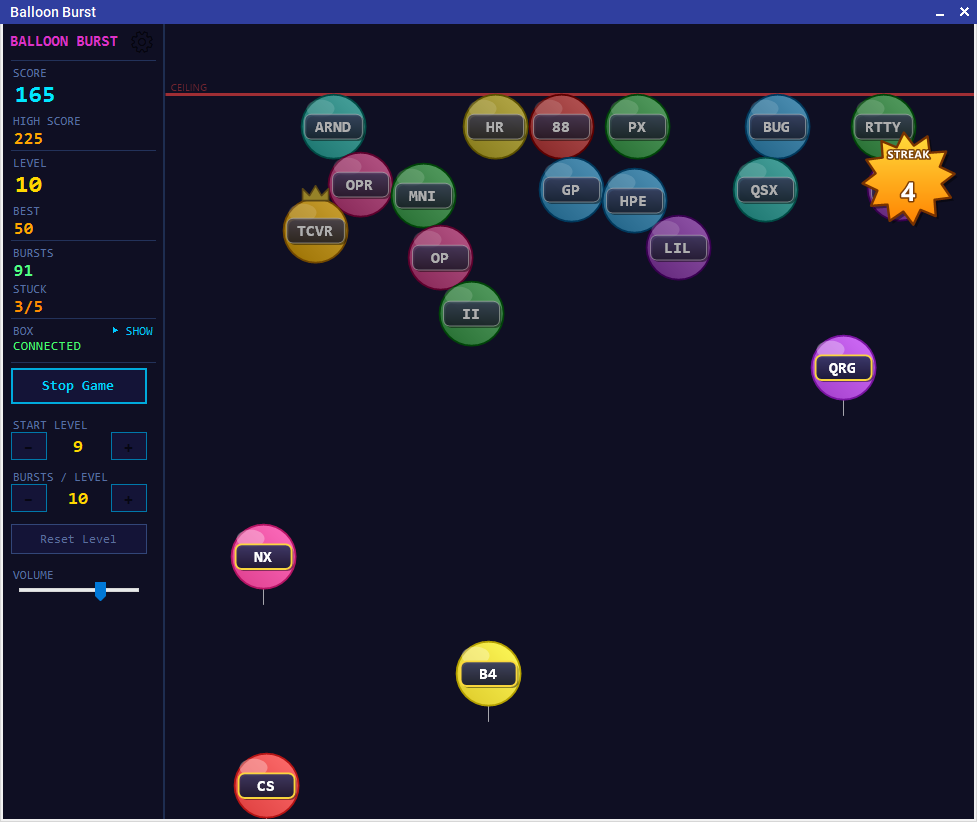Click the blue BUG balloon

pos(777,127)
